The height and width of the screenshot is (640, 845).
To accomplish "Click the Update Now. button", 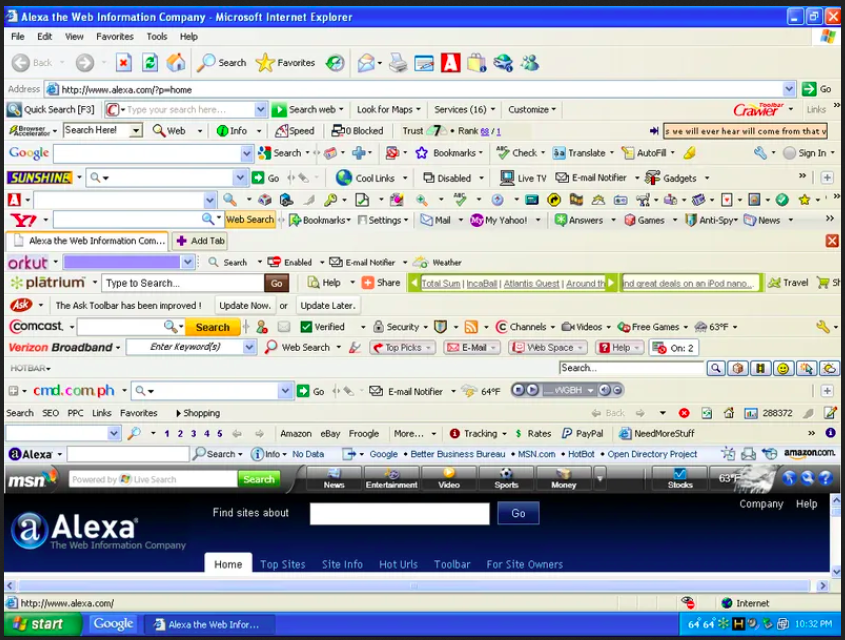I will (x=245, y=305).
